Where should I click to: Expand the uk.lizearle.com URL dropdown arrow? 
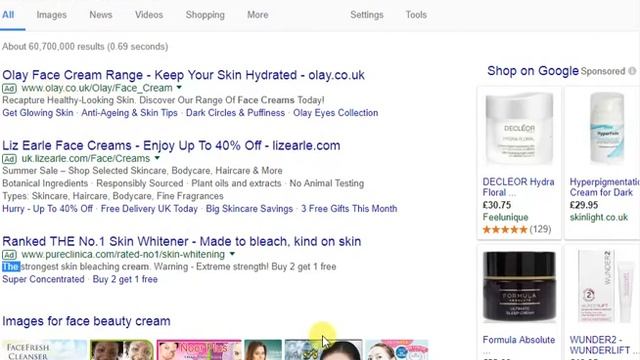tap(157, 158)
